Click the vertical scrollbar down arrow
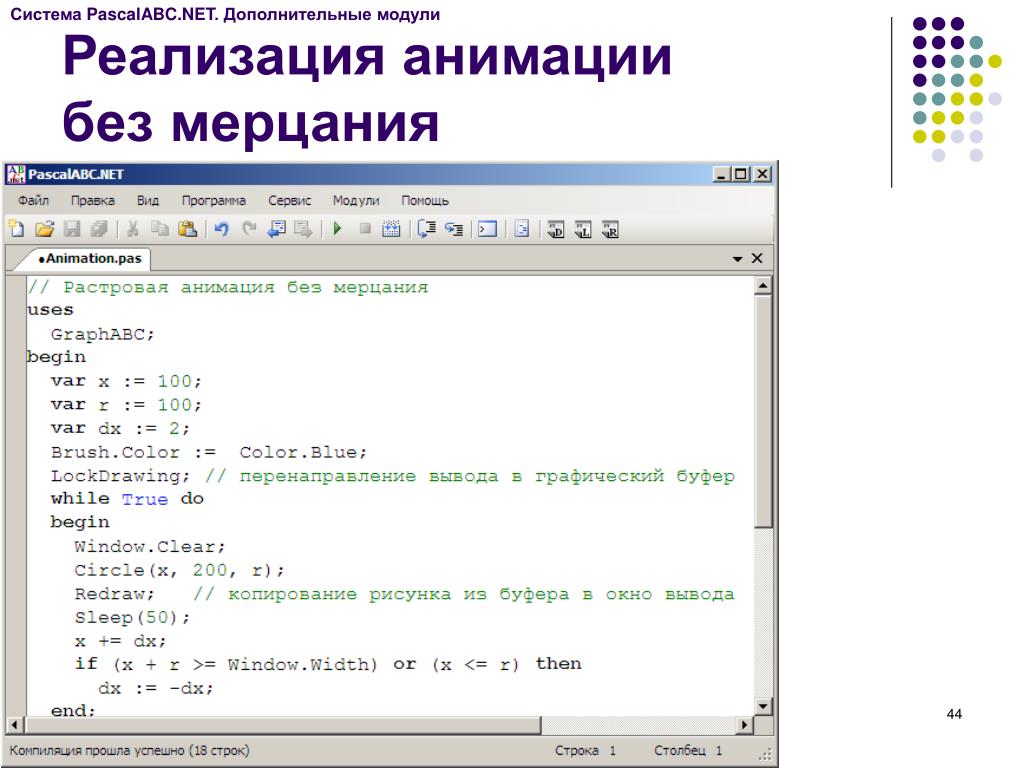This screenshot has width=1024, height=768. 763,706
